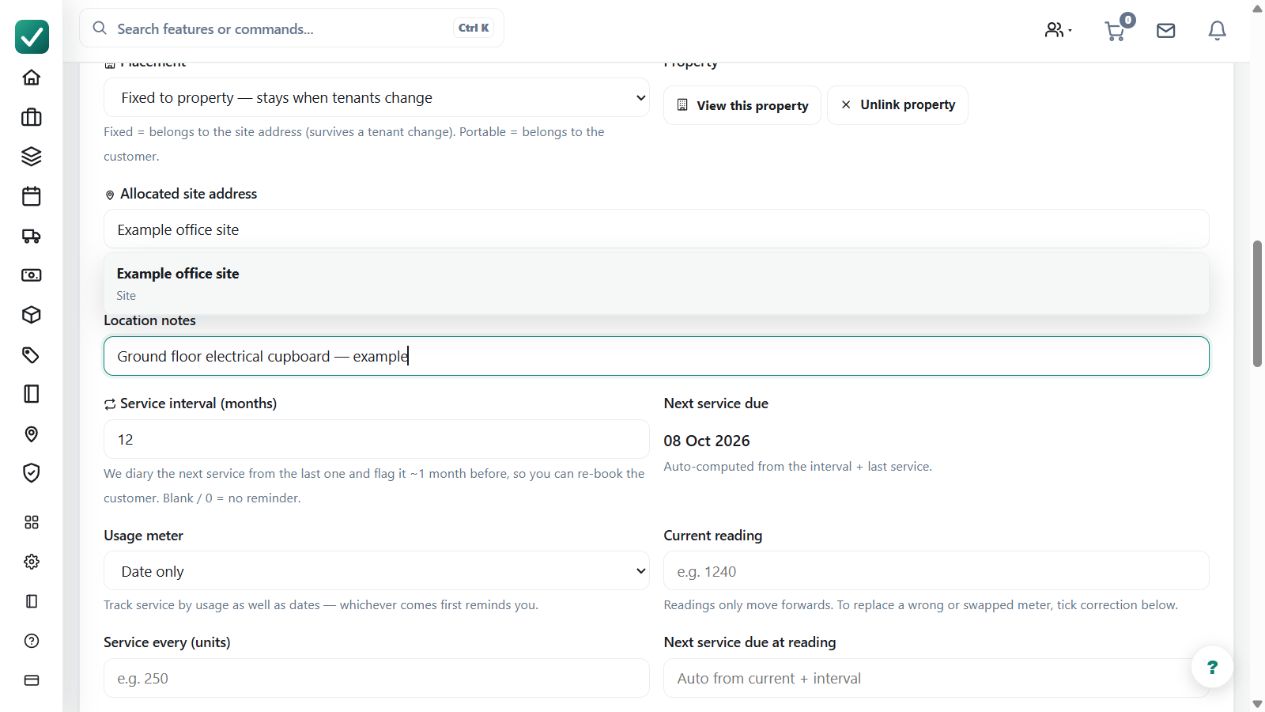Viewport: 1265px width, 712px height.
Task: Click Next service due at reading field
Action: point(936,678)
